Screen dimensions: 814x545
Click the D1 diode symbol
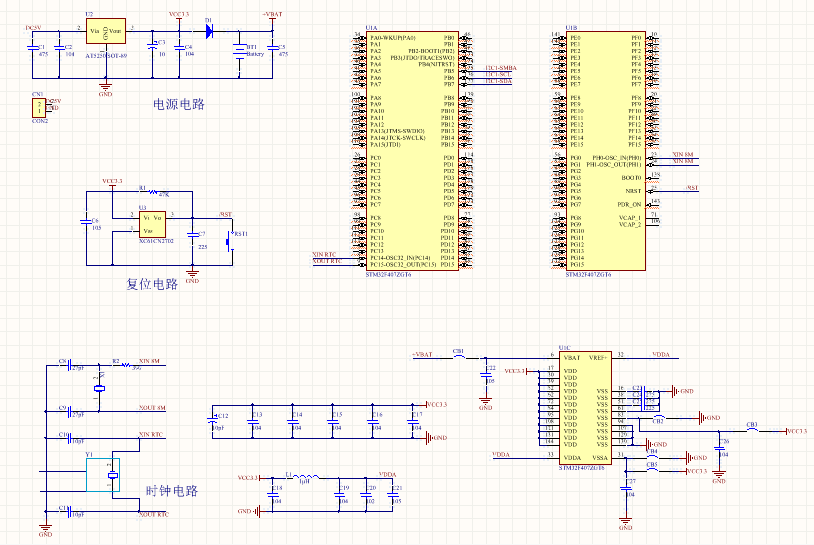209,30
